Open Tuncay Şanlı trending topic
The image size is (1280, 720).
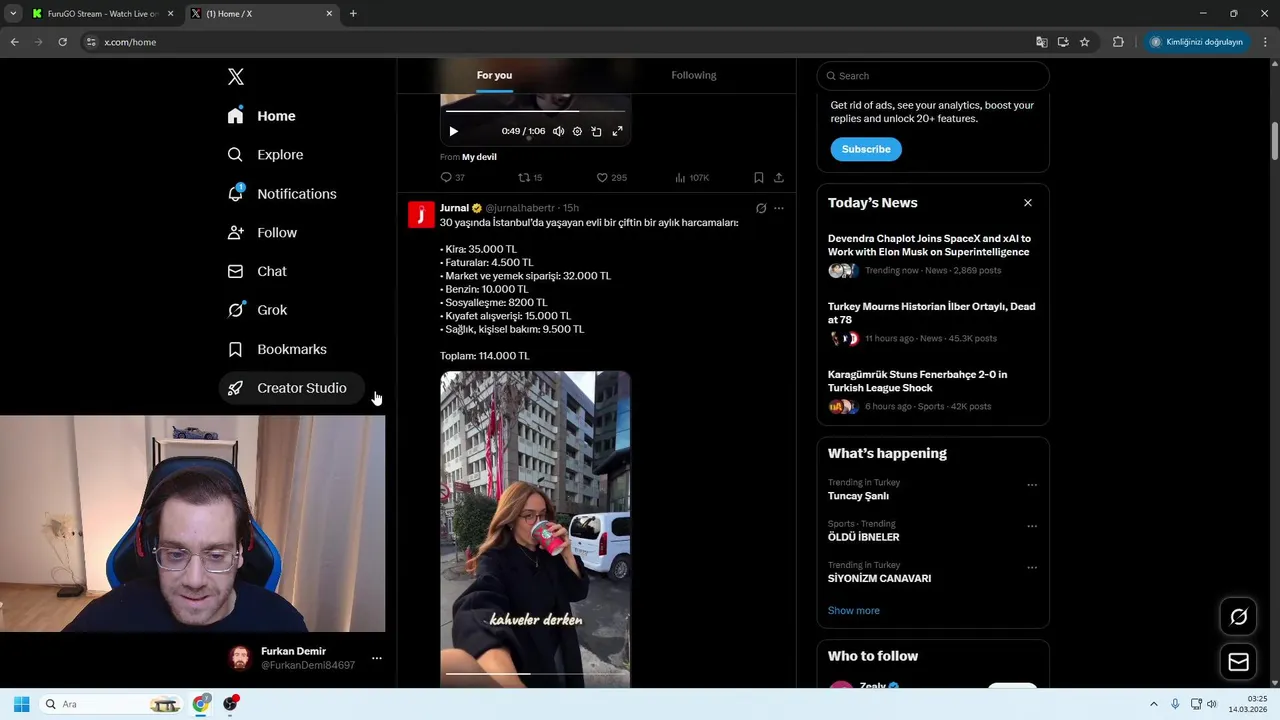858,496
